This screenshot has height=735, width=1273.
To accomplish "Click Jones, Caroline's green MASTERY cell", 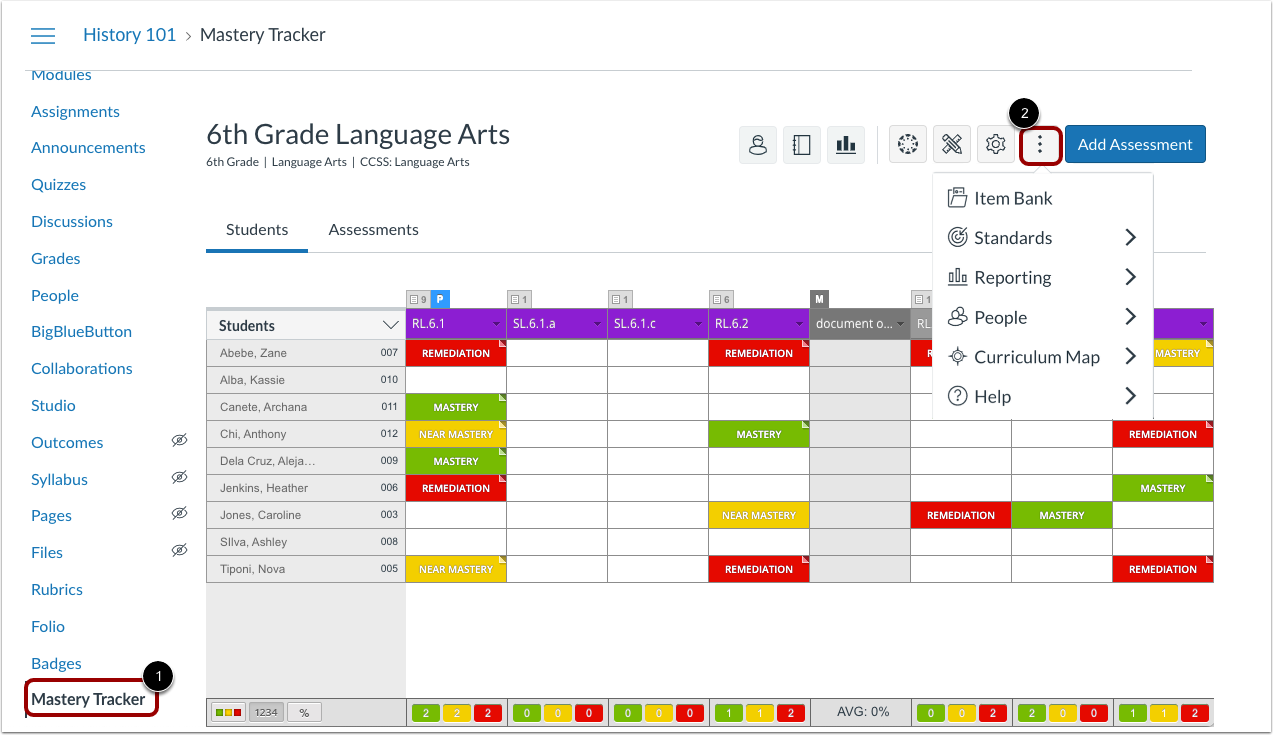I will coord(1061,515).
